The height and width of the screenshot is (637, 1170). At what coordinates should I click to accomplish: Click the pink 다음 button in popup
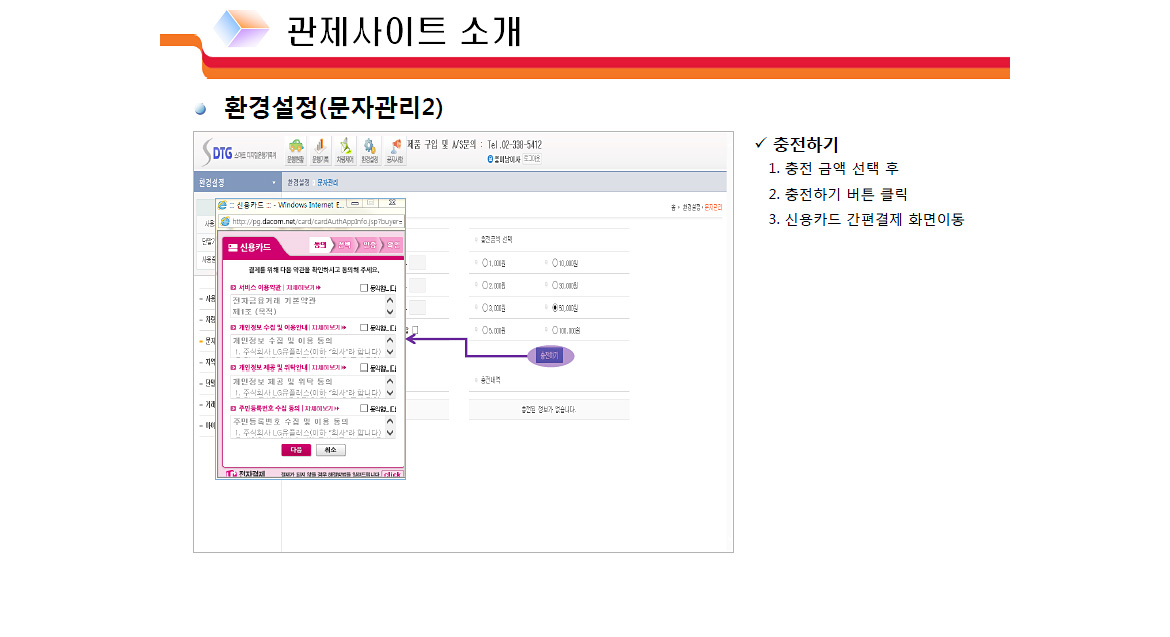[x=295, y=450]
